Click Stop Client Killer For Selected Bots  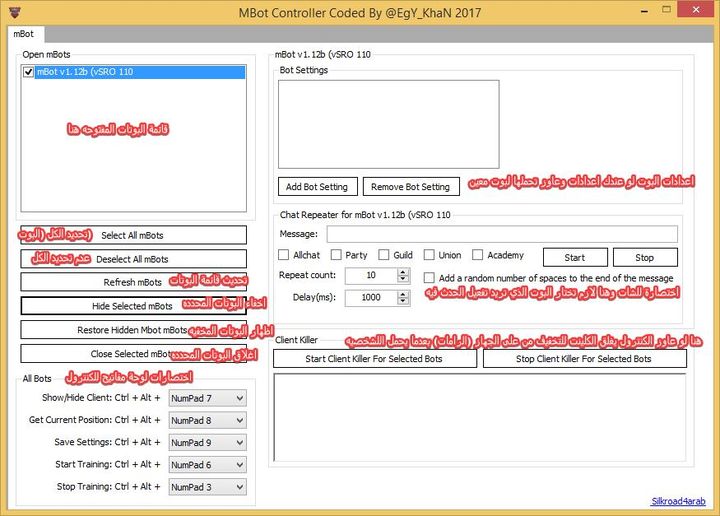[585, 359]
